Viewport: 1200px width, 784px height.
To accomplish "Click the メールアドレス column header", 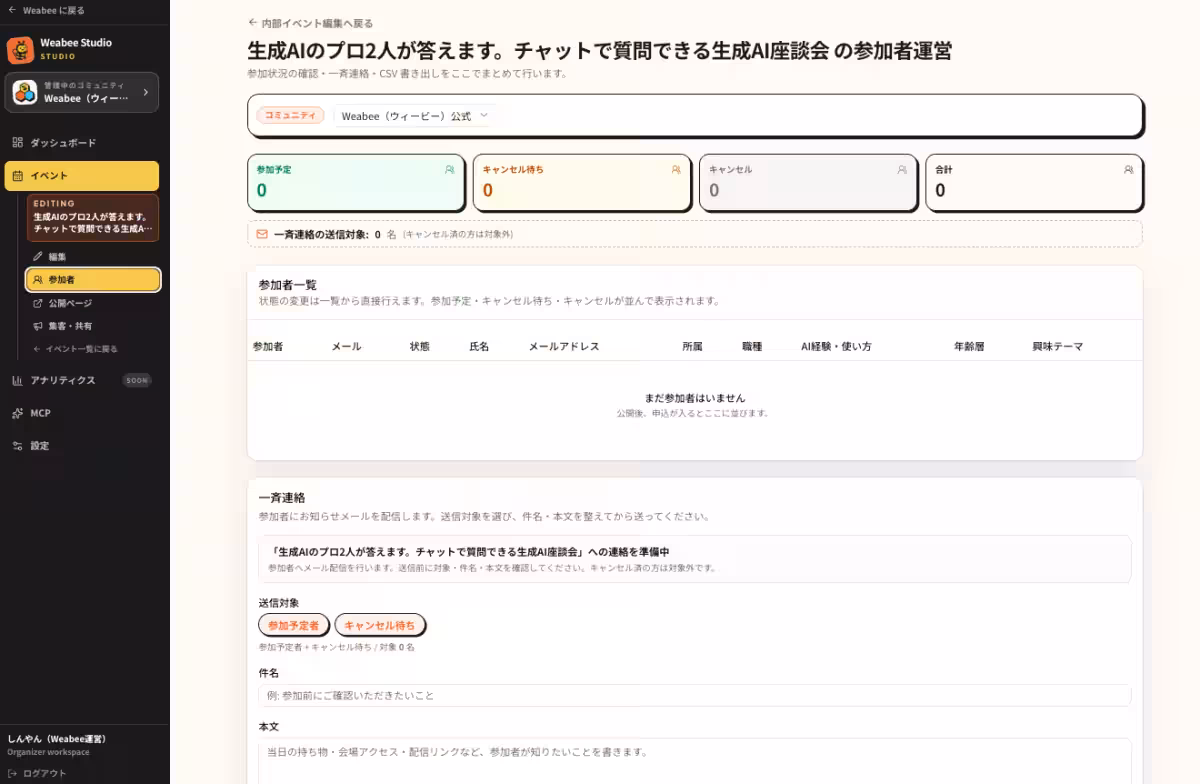I will pos(564,346).
